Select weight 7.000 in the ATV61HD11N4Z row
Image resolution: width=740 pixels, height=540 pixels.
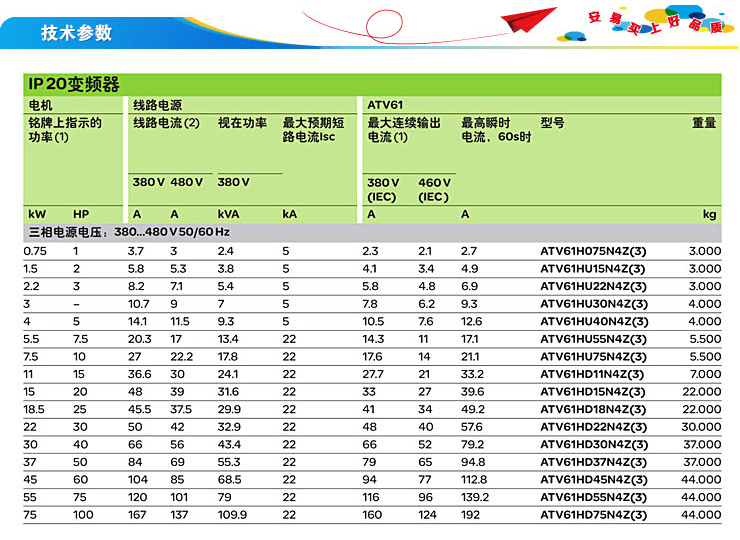coord(706,374)
